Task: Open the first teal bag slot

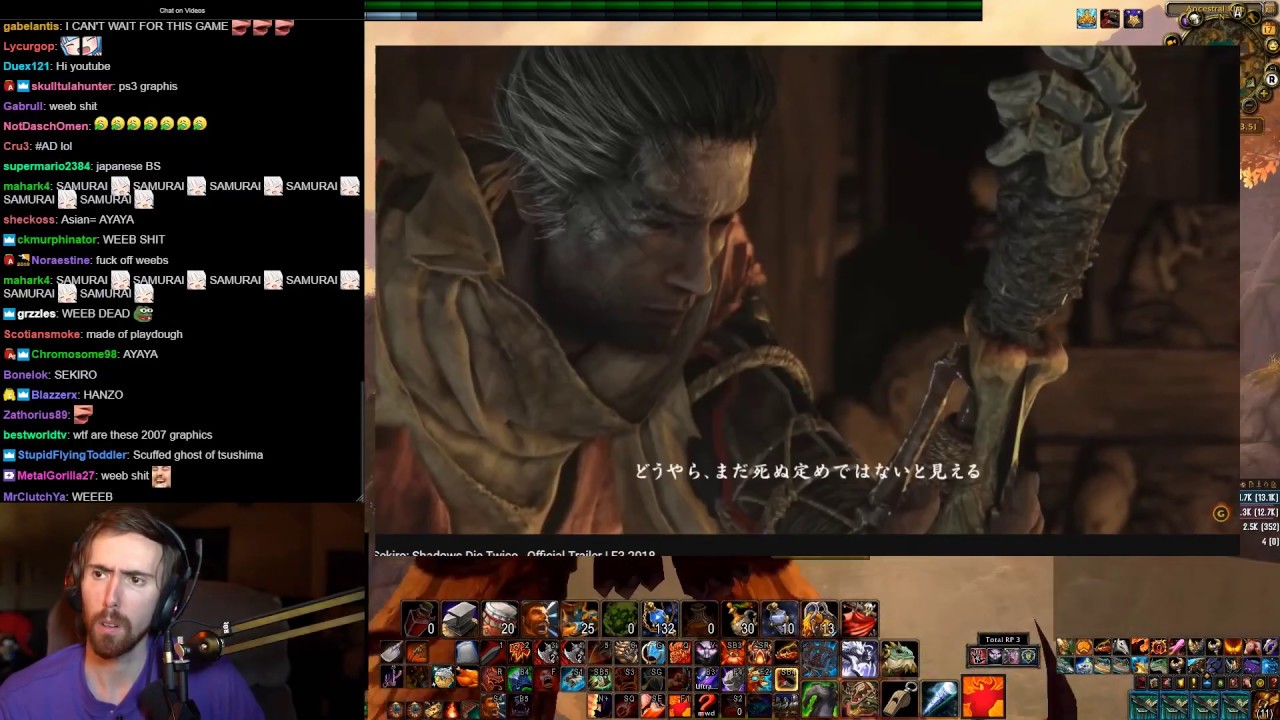Action: coord(1144,705)
